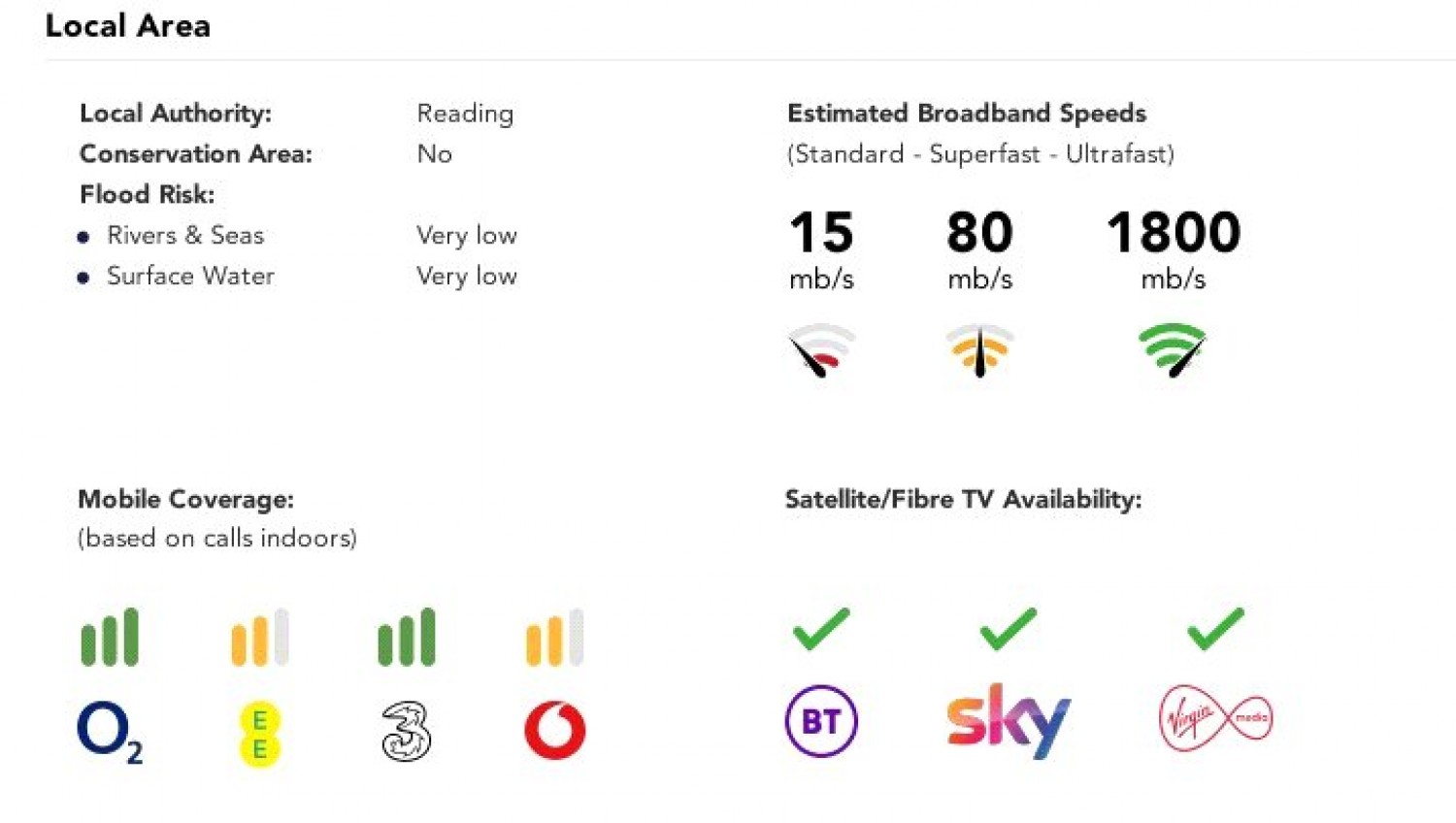Click the Sky logo
Viewport: 1456px width, 823px height.
(x=1008, y=721)
